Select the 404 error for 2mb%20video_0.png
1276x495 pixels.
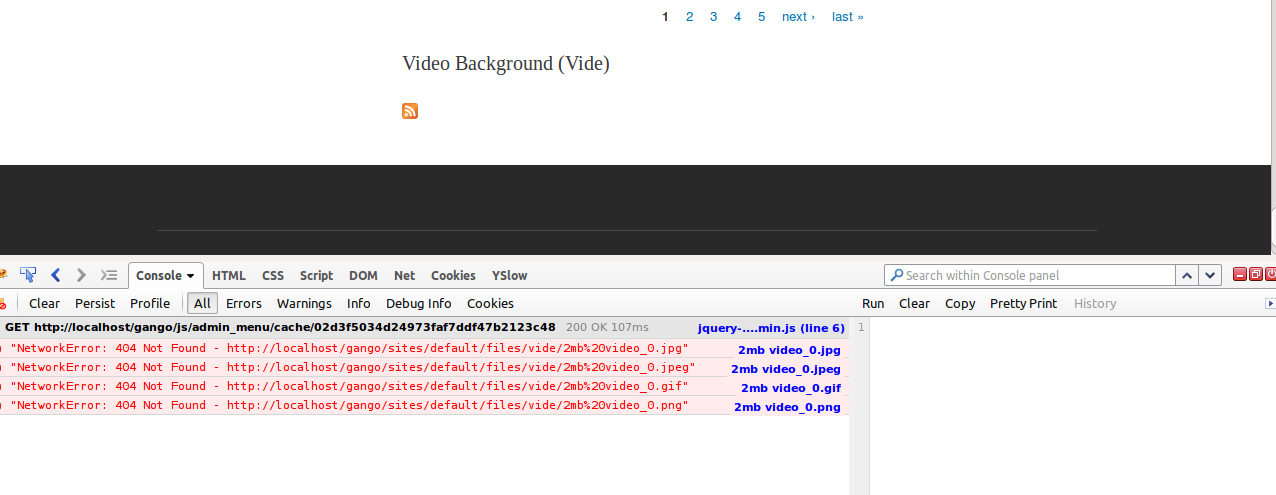pos(349,405)
